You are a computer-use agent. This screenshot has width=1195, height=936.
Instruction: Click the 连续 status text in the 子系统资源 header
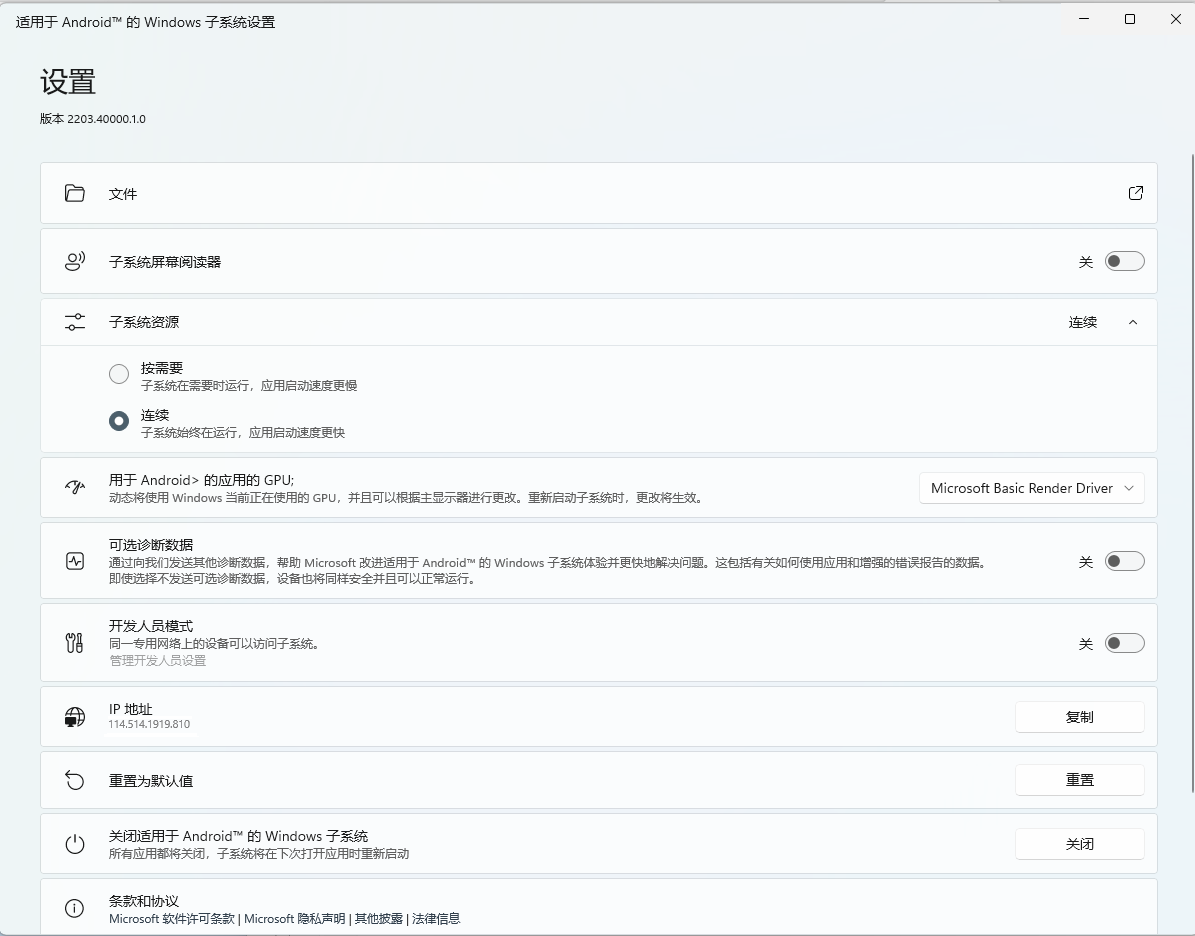(1082, 322)
